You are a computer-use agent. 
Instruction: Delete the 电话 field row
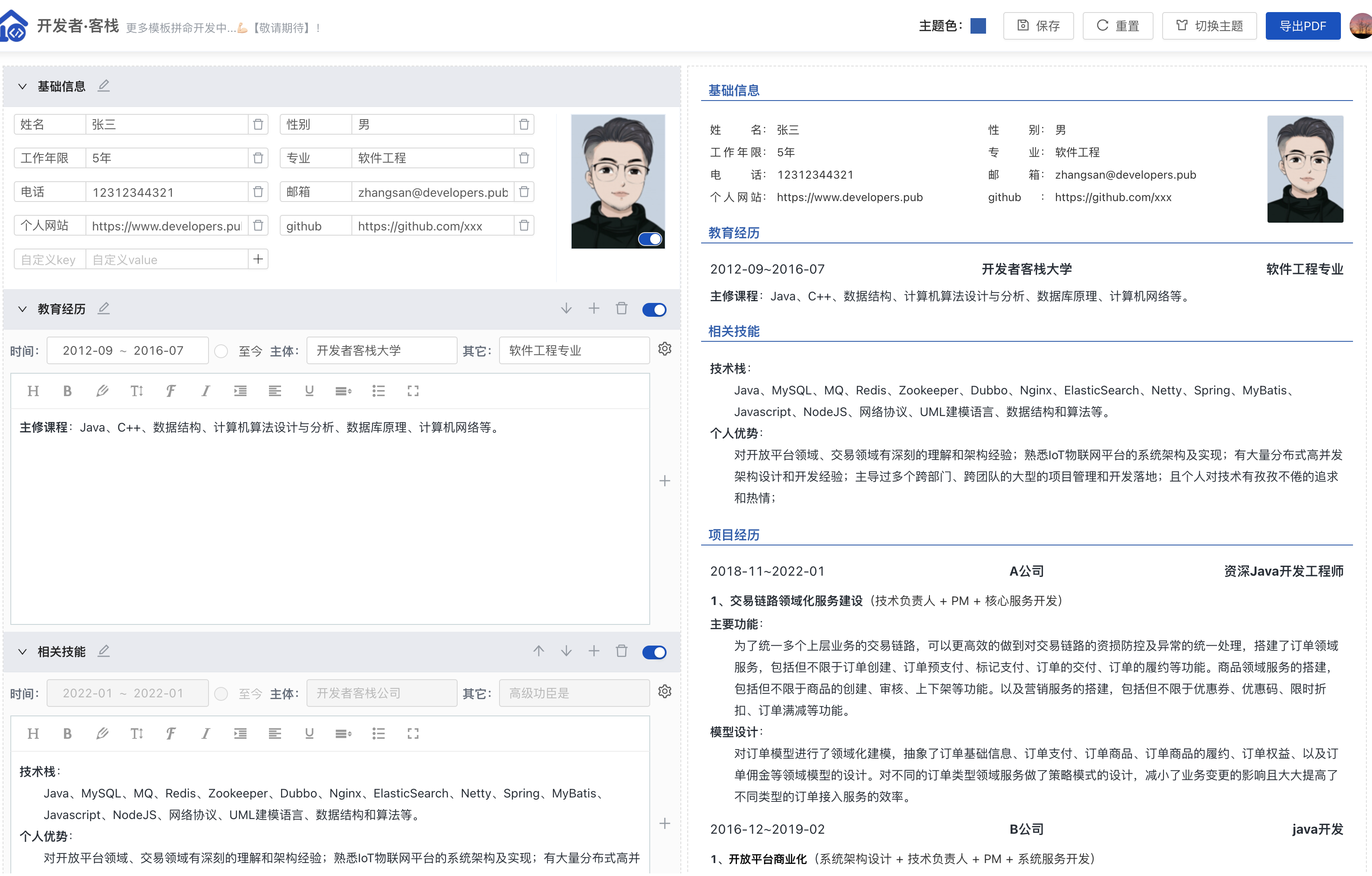[258, 191]
